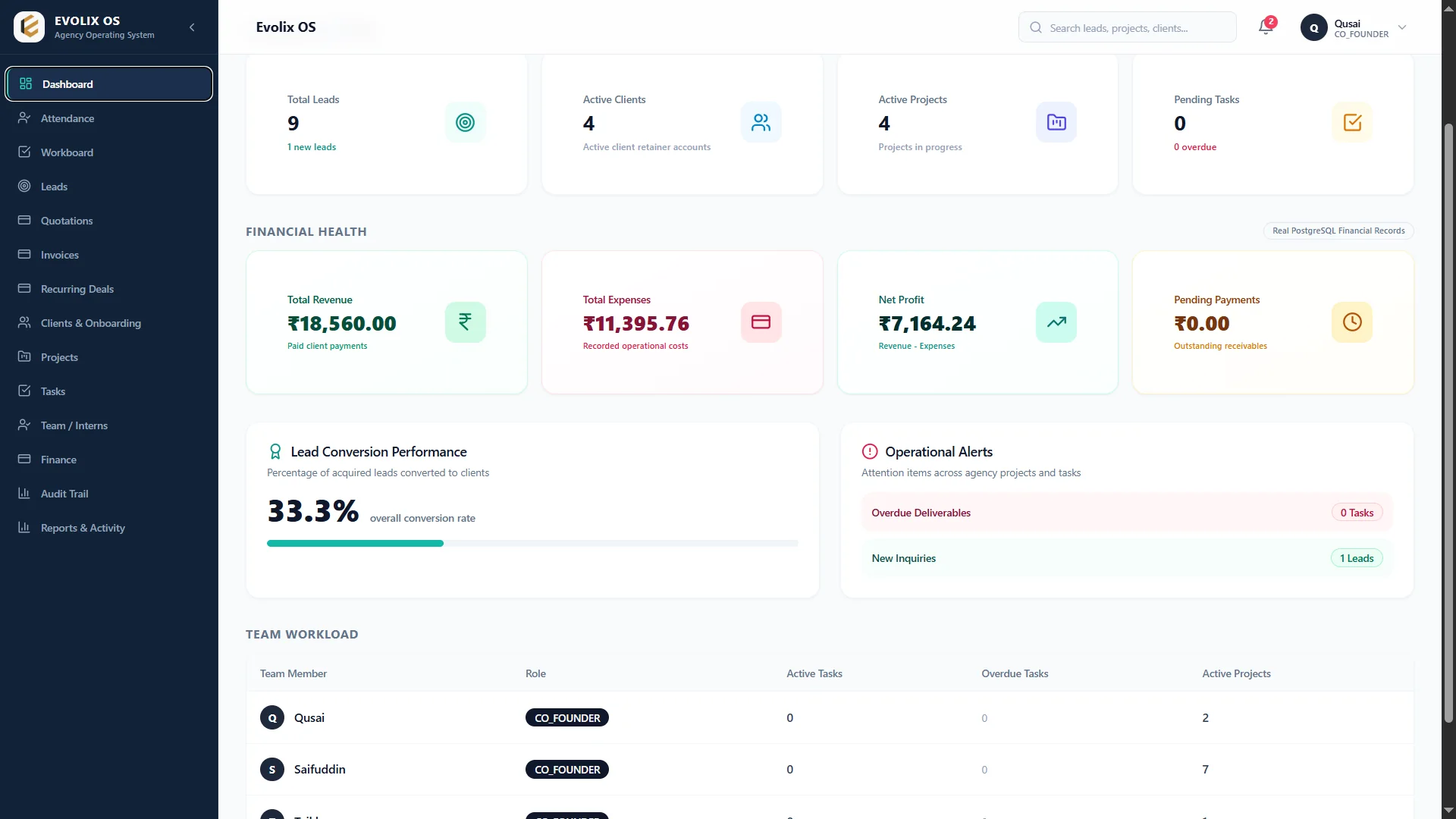
Task: Open Audit Trail in the sidebar
Action: [109, 494]
